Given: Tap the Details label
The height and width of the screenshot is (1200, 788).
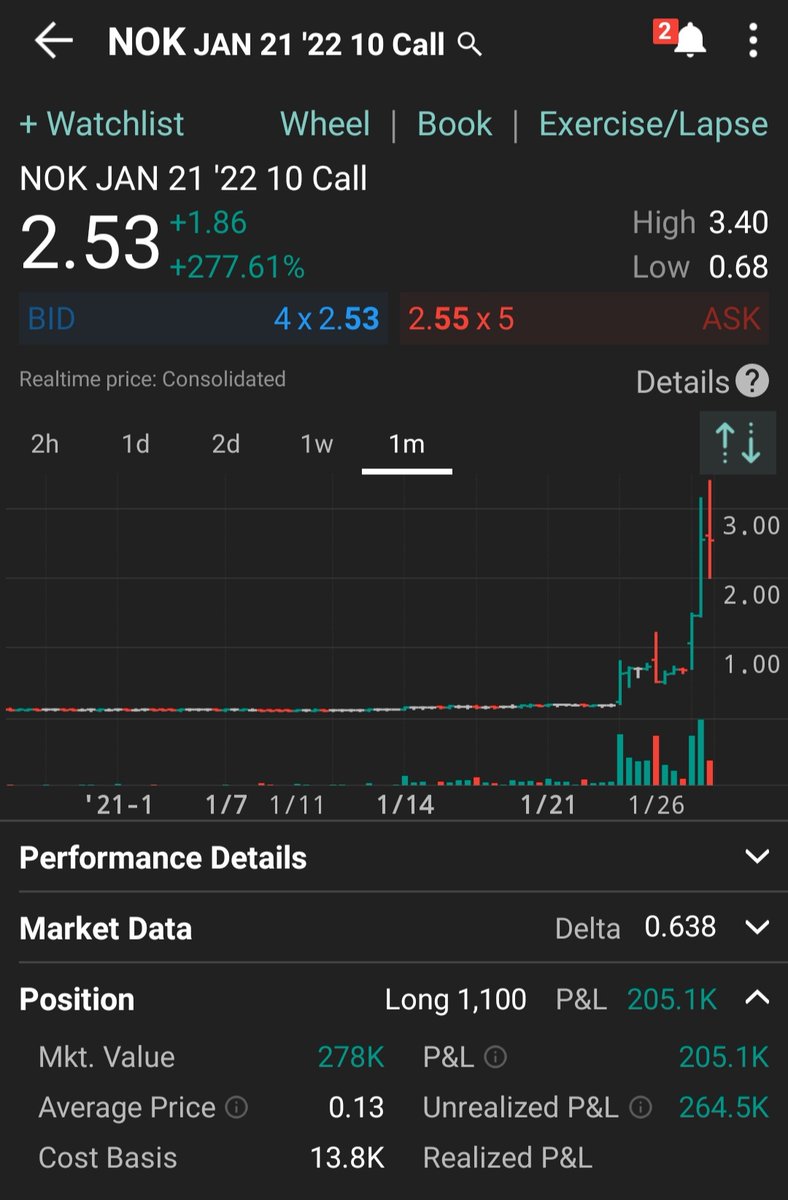Looking at the screenshot, I should [683, 382].
